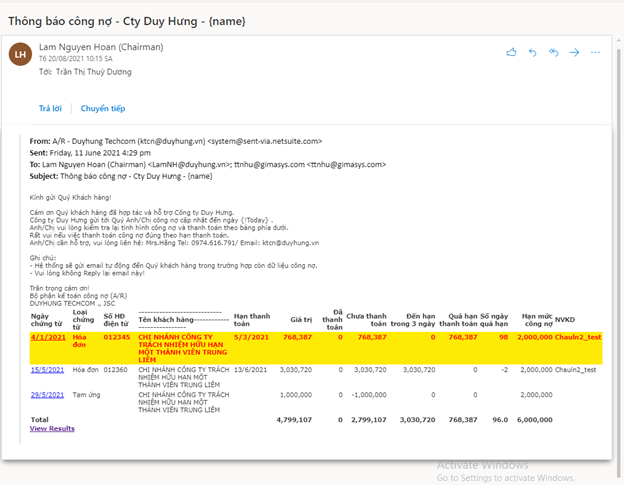Click the Chuyển tiếp forward link
The width and height of the screenshot is (624, 485).
click(103, 108)
